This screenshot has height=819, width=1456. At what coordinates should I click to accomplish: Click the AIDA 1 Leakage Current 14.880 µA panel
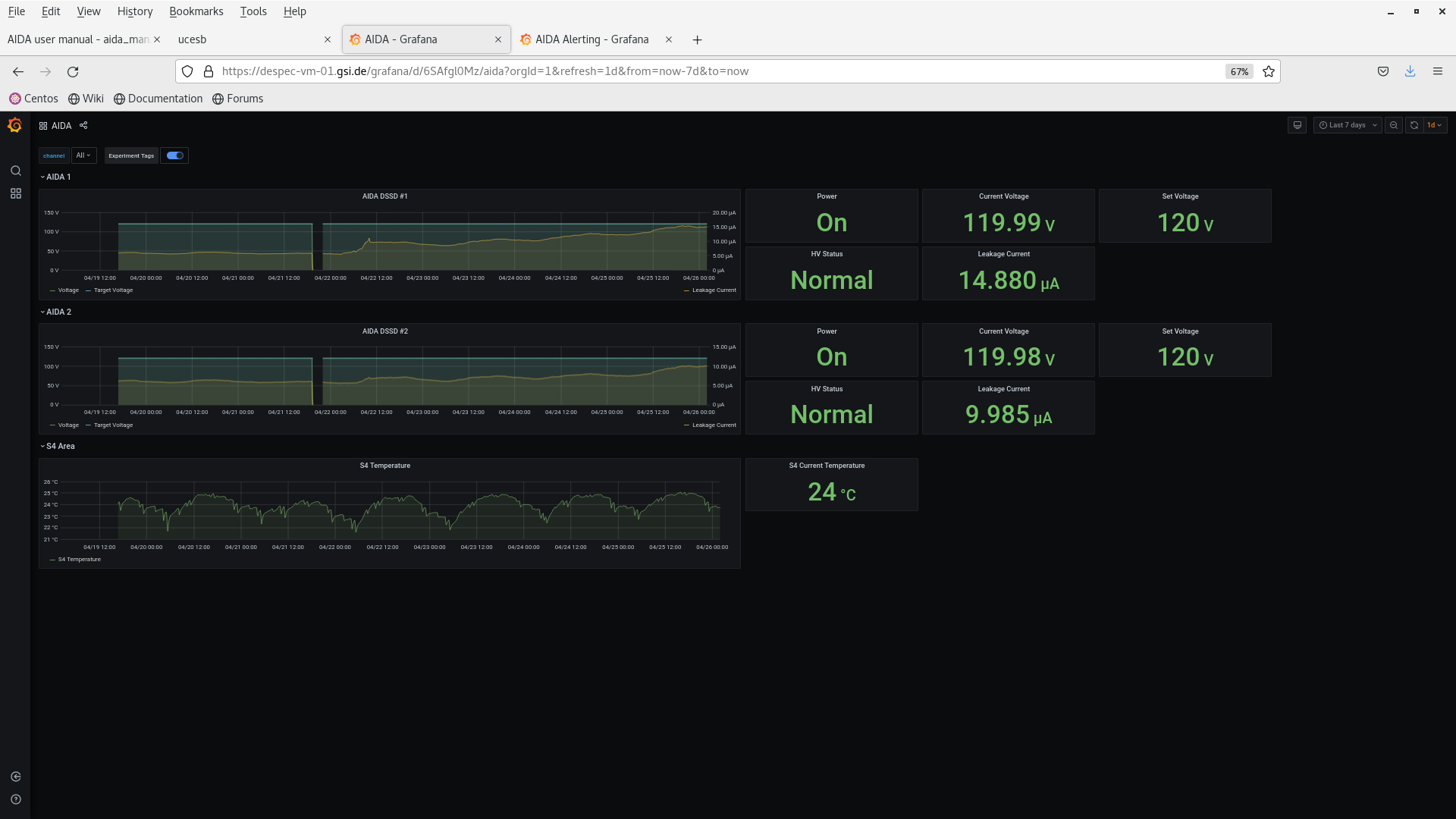pyautogui.click(x=1008, y=273)
